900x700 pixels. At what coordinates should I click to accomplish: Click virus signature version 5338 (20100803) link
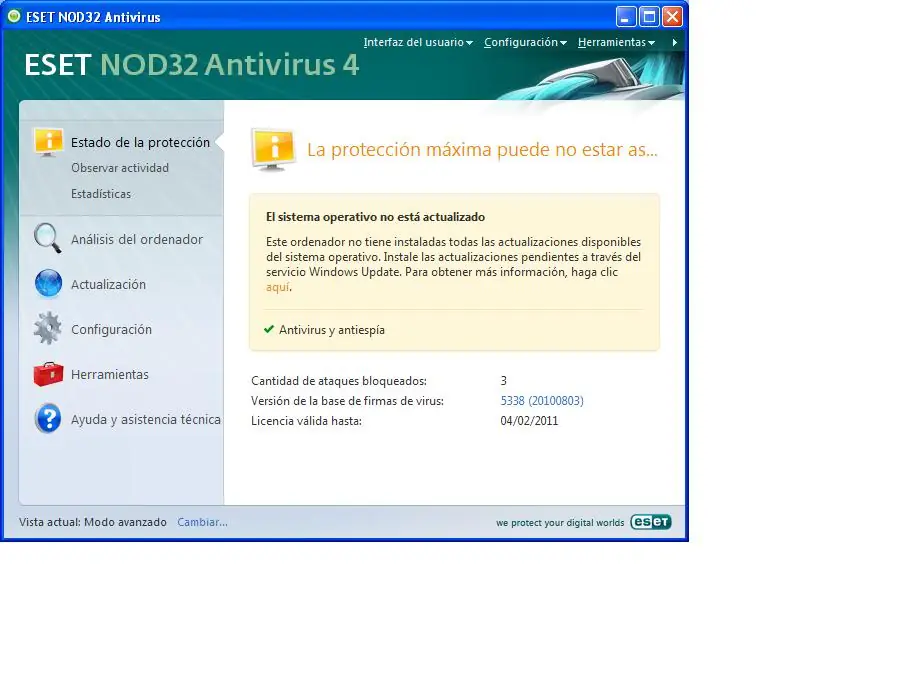click(x=542, y=400)
